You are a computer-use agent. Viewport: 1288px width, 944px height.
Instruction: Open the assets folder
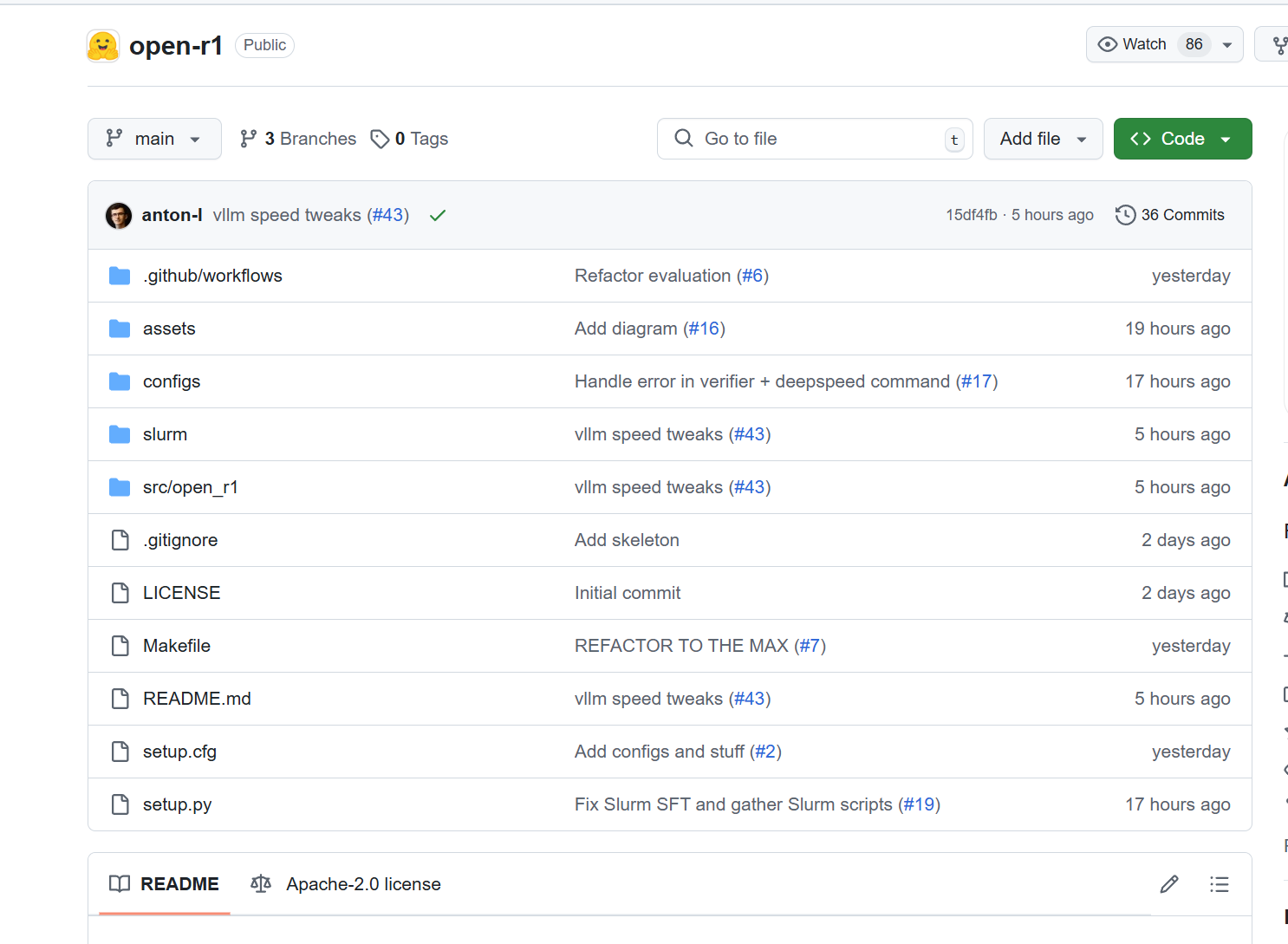[169, 329]
